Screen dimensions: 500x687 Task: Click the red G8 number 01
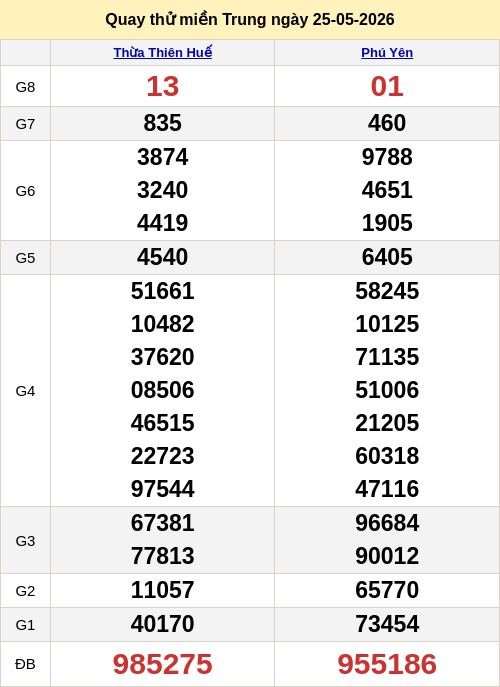[387, 86]
